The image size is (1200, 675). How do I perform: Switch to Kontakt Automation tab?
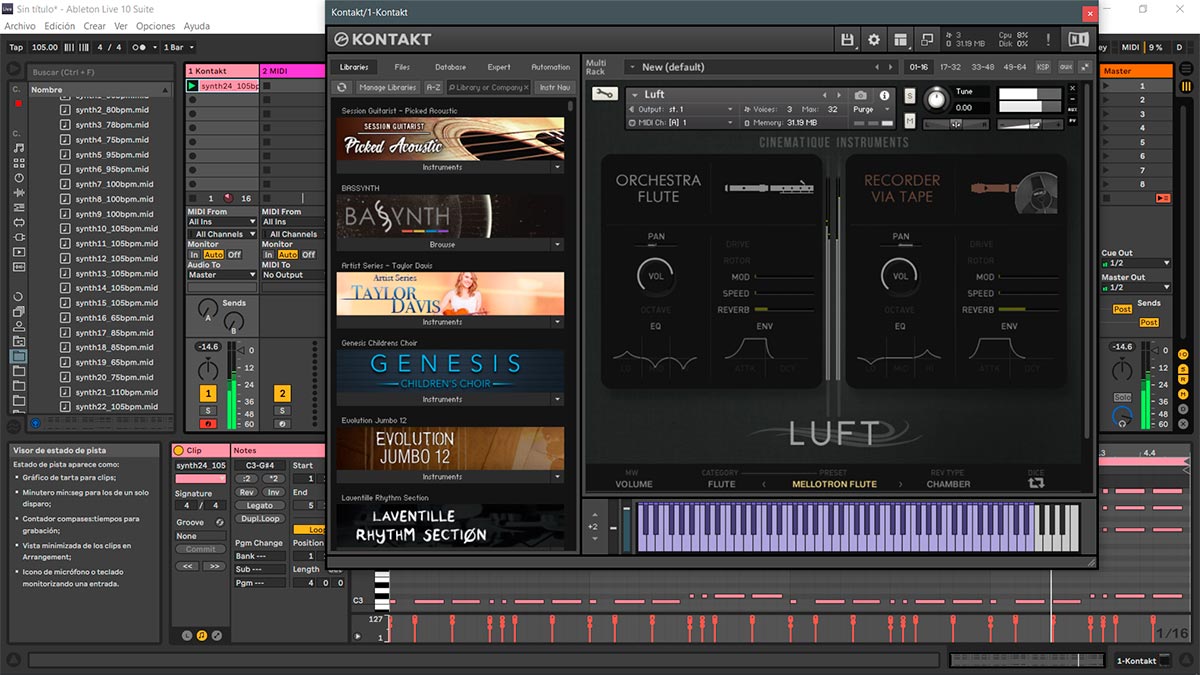[551, 67]
